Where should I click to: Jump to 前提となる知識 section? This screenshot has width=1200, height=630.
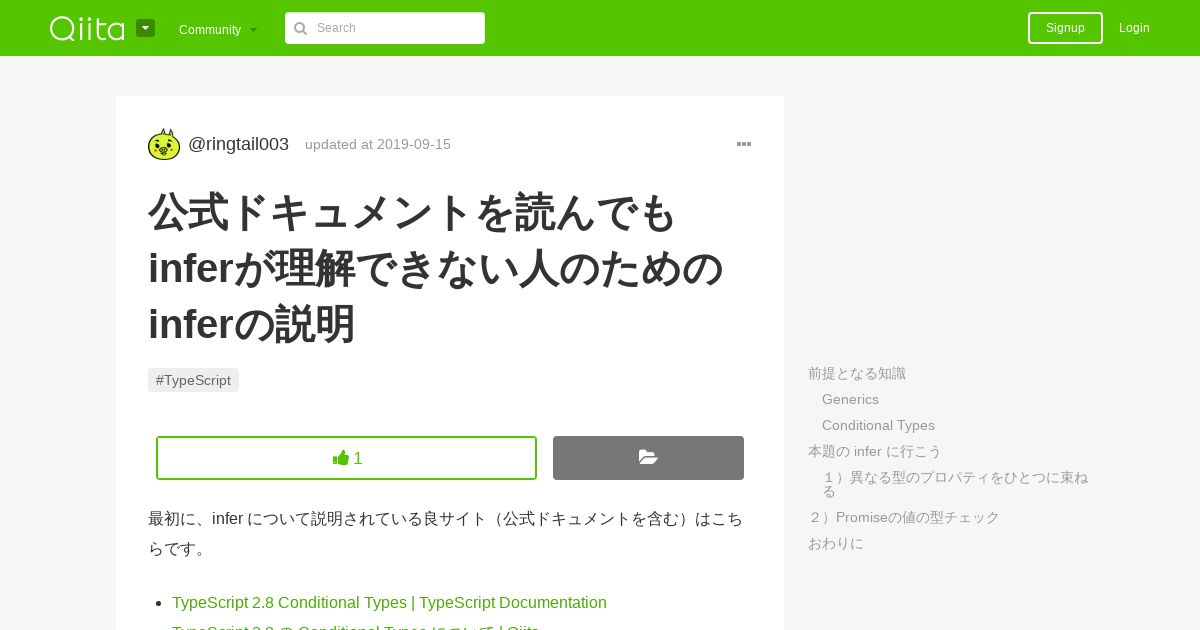(857, 373)
